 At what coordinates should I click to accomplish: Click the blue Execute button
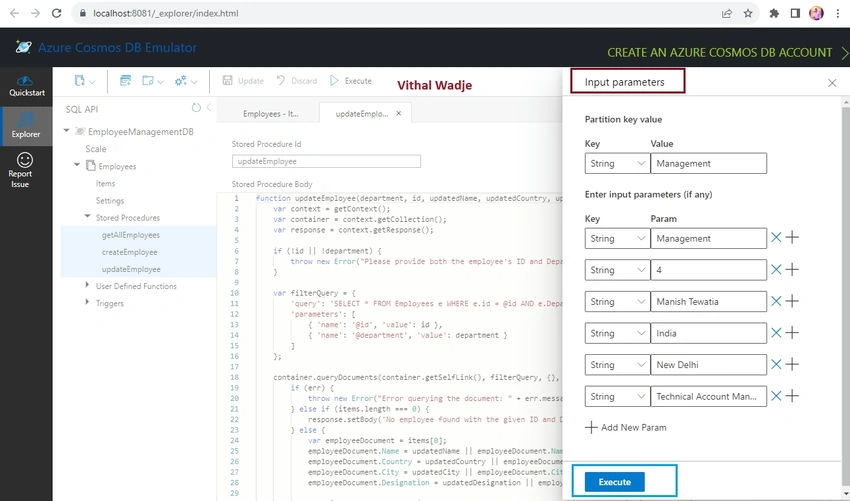click(615, 481)
